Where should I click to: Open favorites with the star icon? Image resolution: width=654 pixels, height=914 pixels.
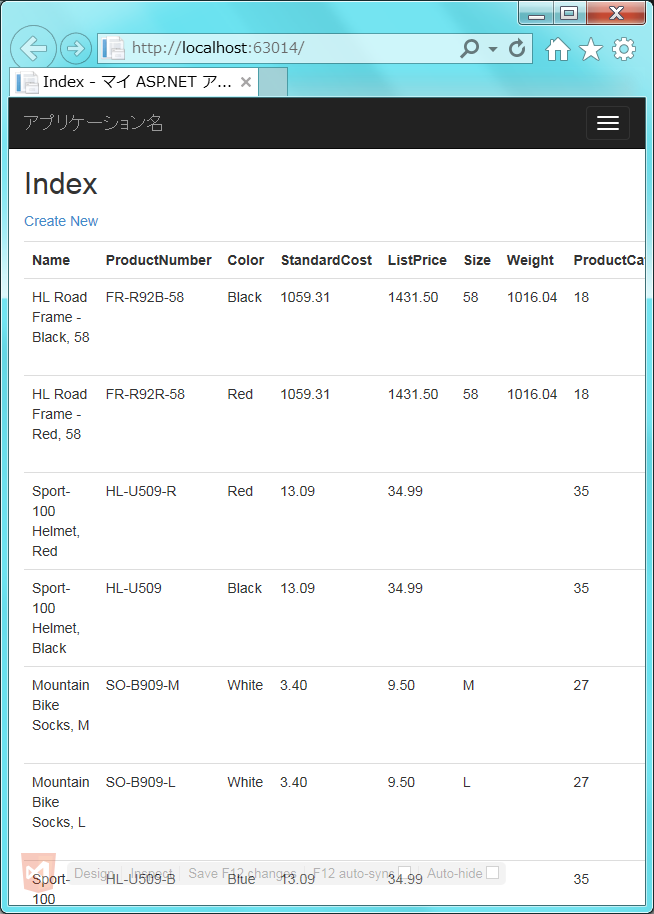click(591, 49)
